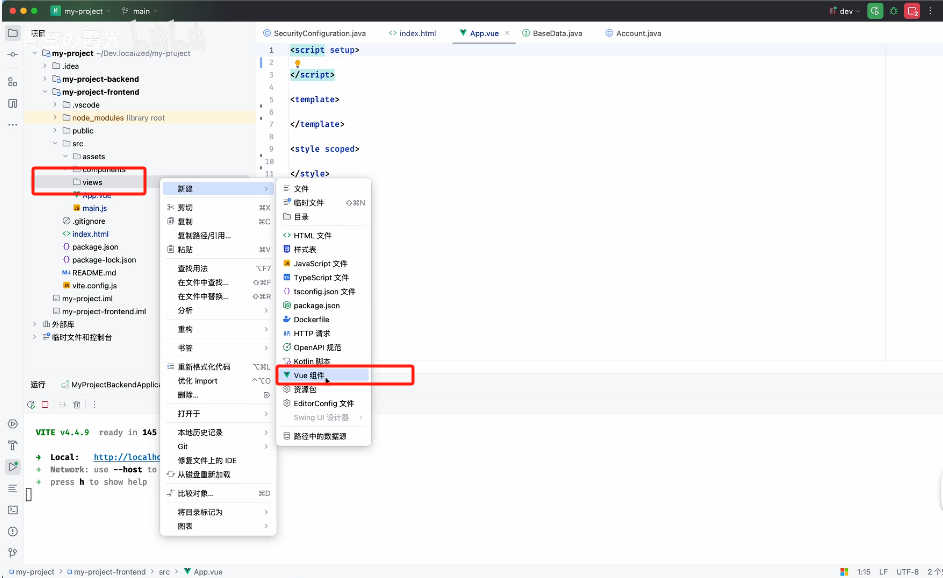
Task: Open the Build hammer tool window
Action: [x=12, y=446]
